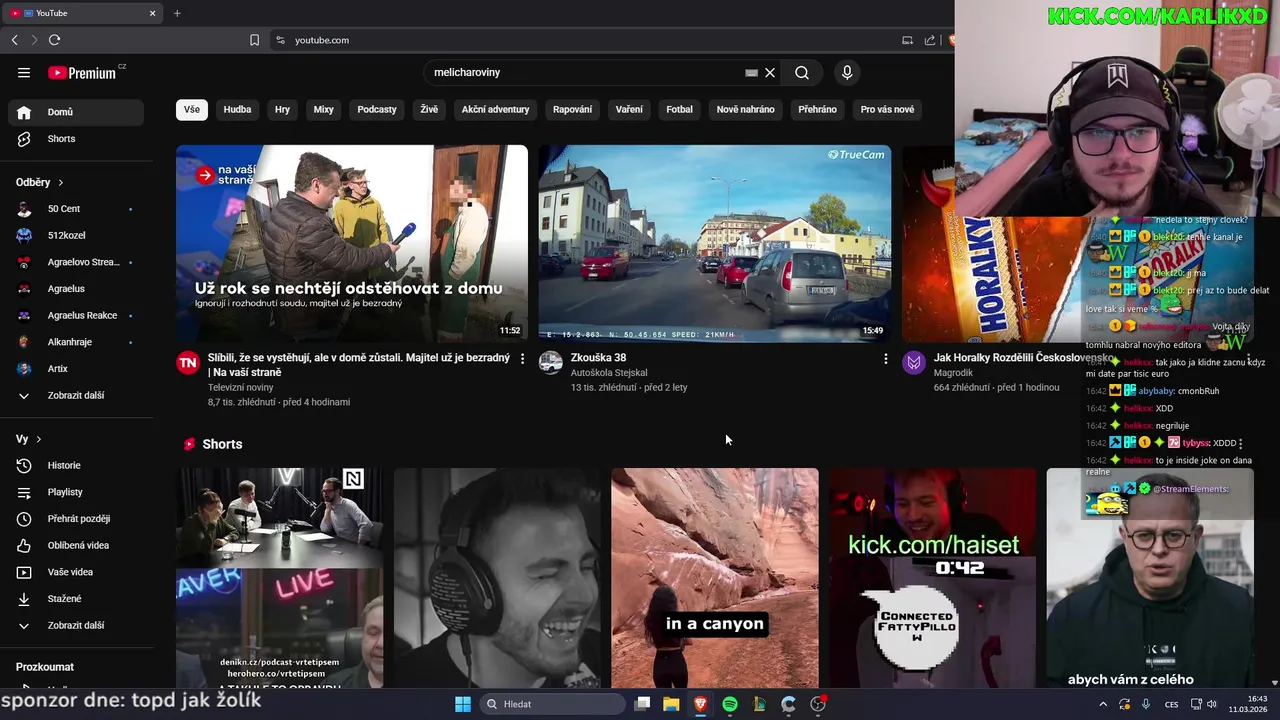Expand Zobrazit další under subscriptions
1280x720 pixels.
click(76, 395)
